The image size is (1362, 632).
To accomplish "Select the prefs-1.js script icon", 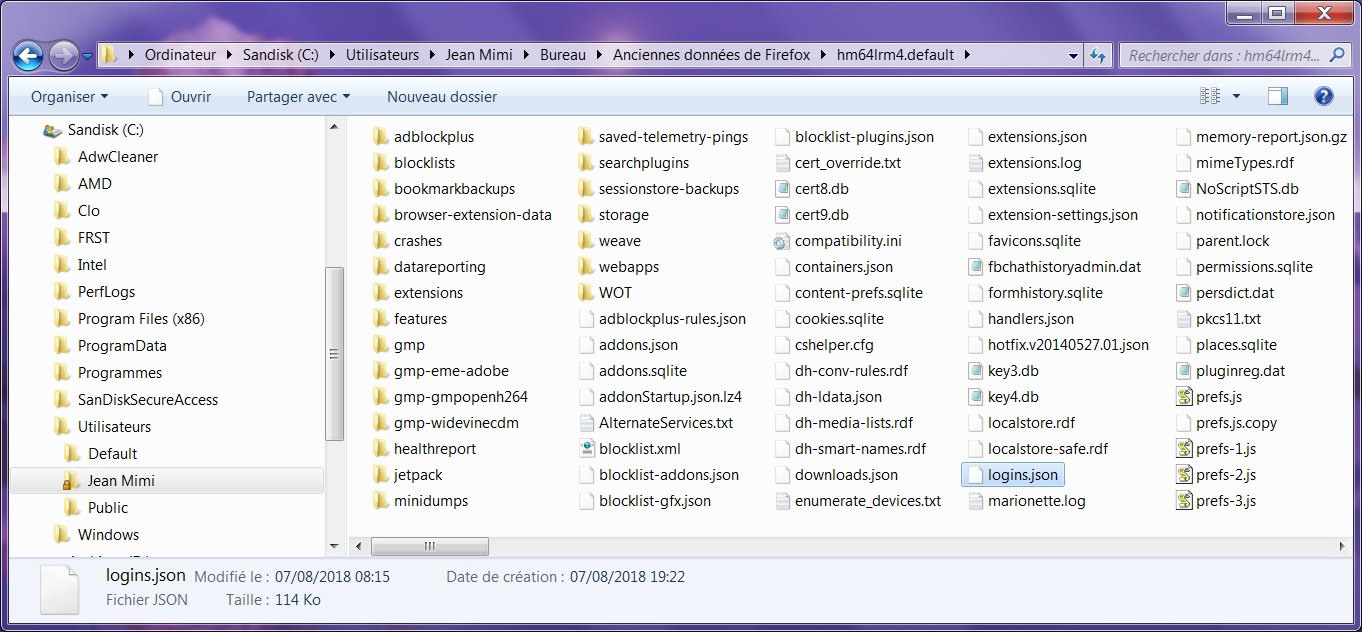I will 1185,449.
